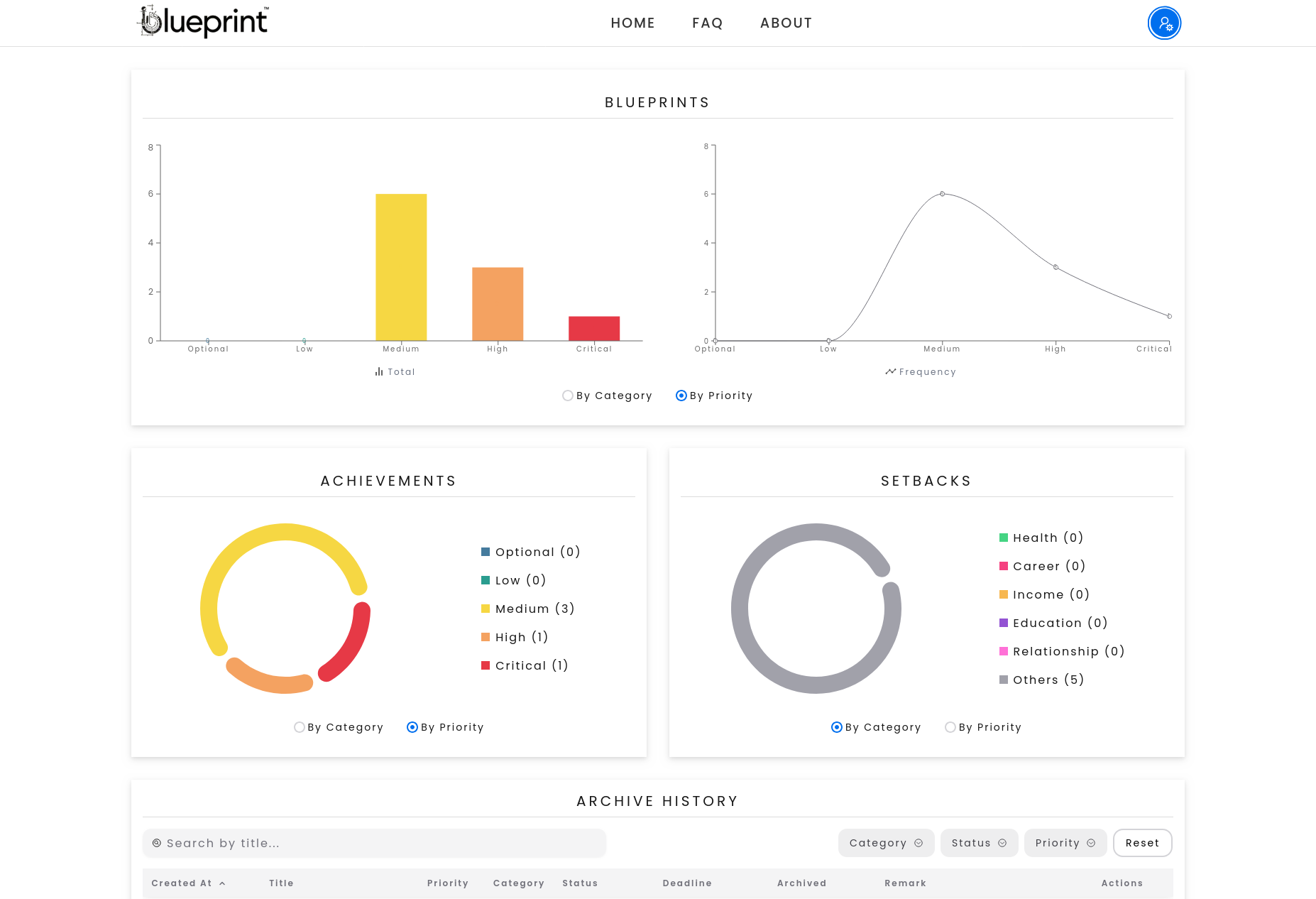1316x899 pixels.
Task: Select By Priority in the Setbacks panel
Action: (950, 727)
